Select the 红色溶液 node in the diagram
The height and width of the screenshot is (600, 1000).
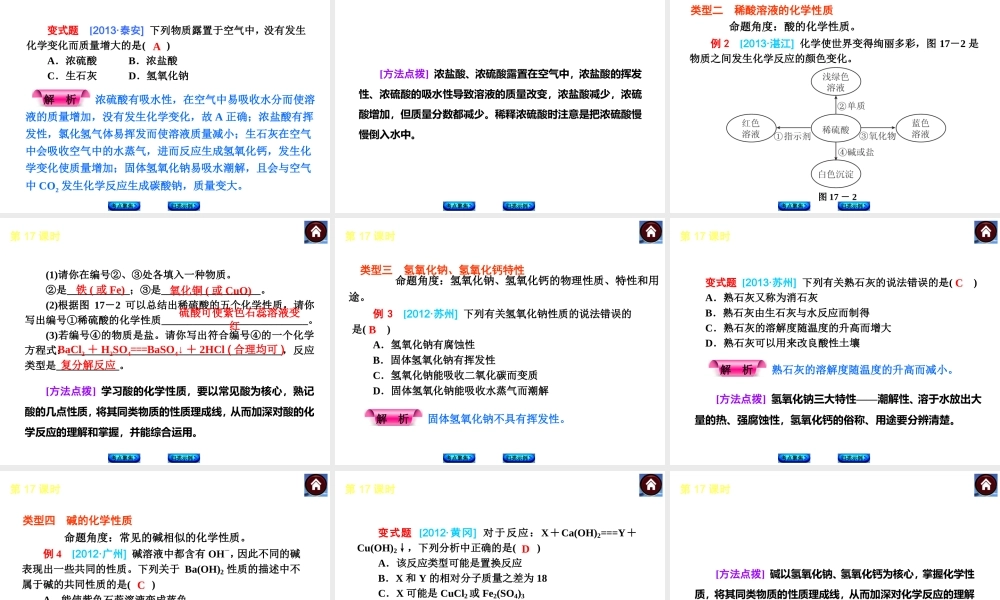(x=751, y=128)
